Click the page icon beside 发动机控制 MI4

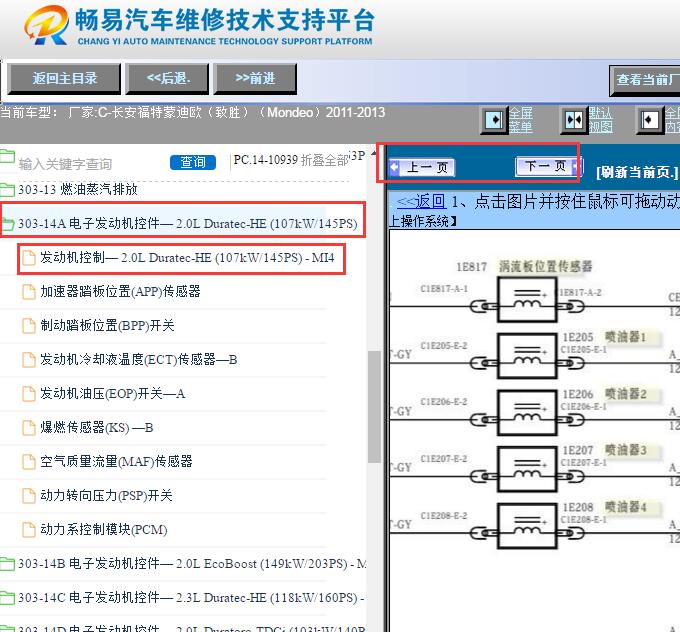29,258
